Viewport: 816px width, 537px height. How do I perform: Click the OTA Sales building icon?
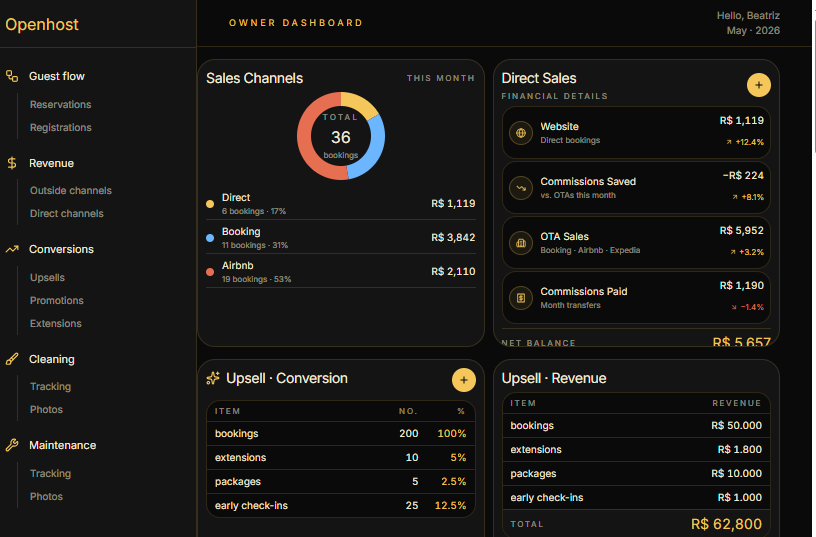pos(521,243)
